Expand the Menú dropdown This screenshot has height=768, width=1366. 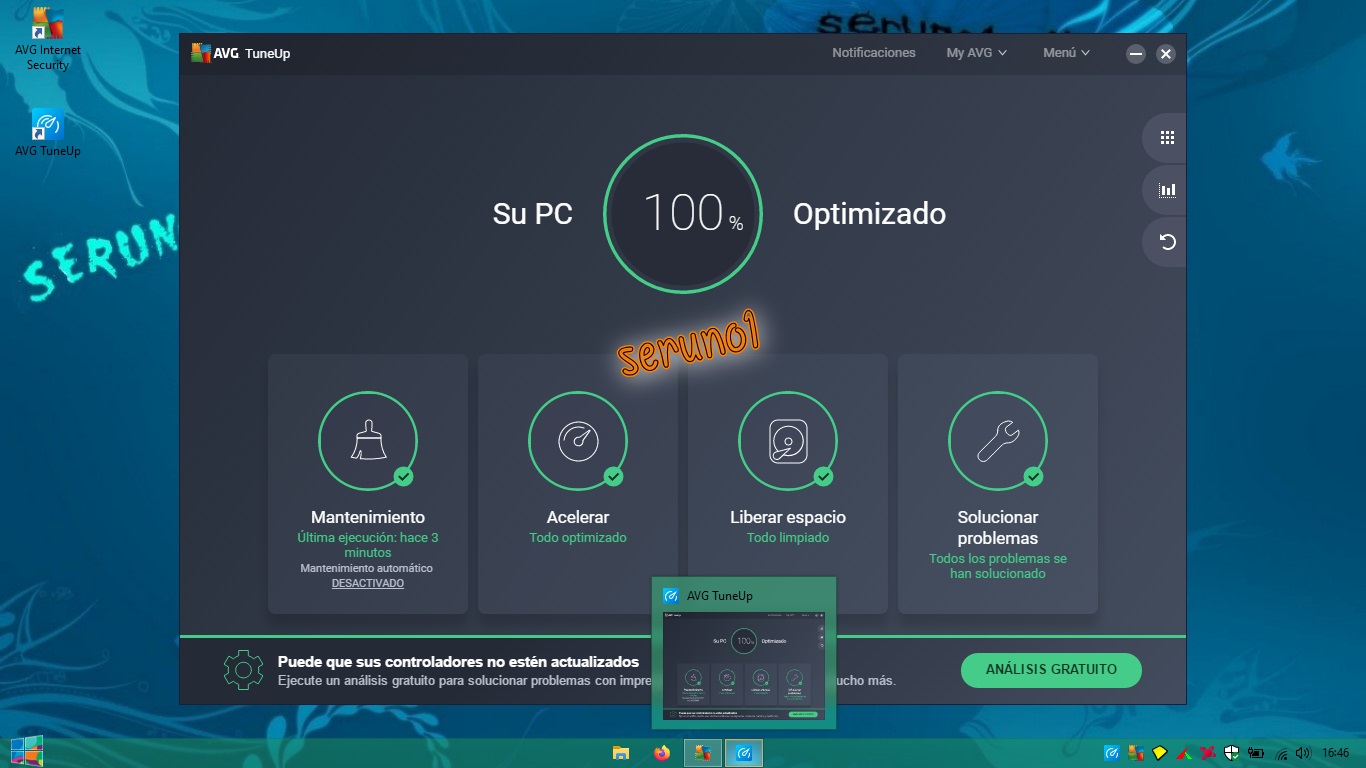(x=1066, y=53)
